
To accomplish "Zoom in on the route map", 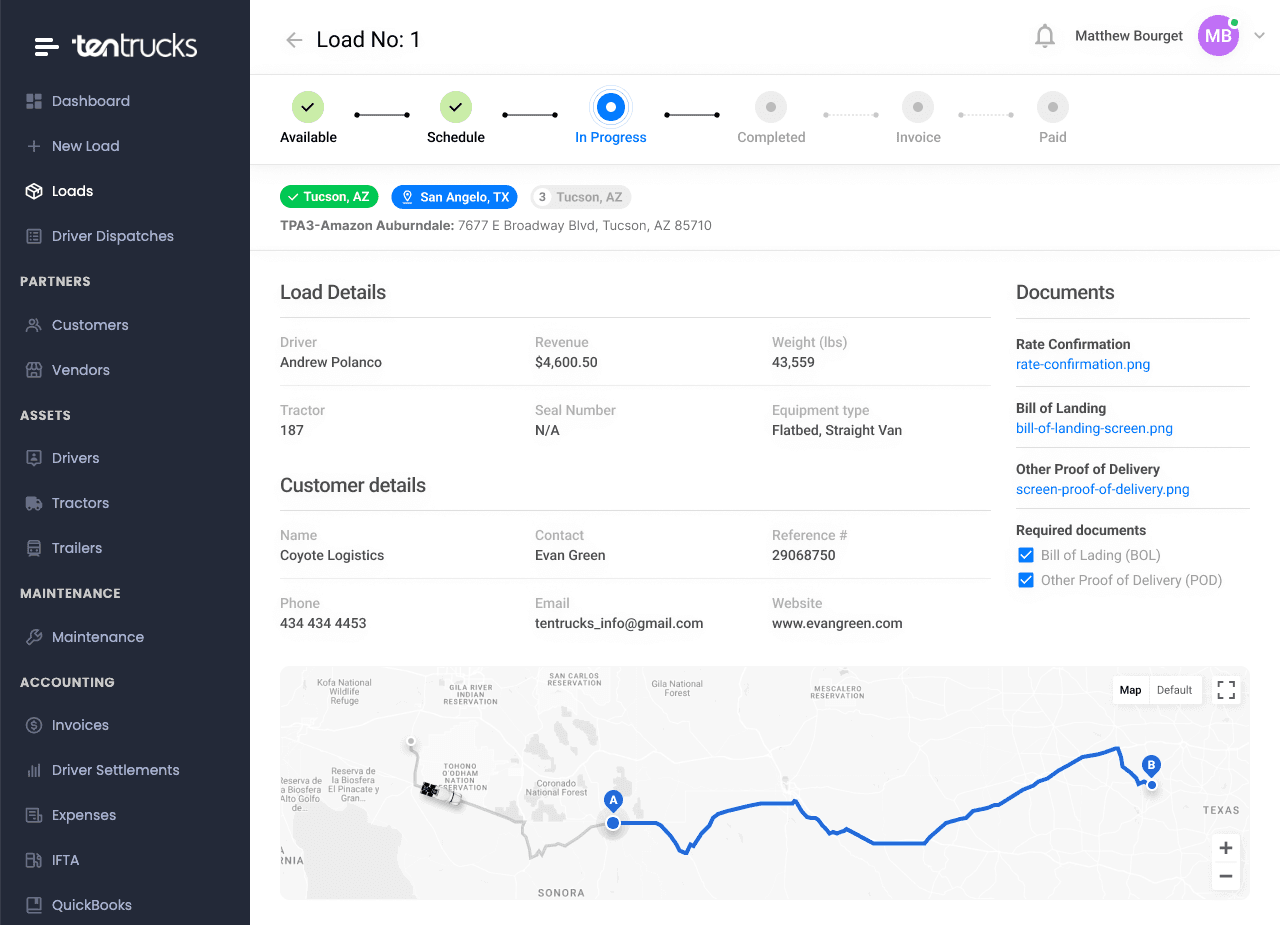I will coord(1225,847).
